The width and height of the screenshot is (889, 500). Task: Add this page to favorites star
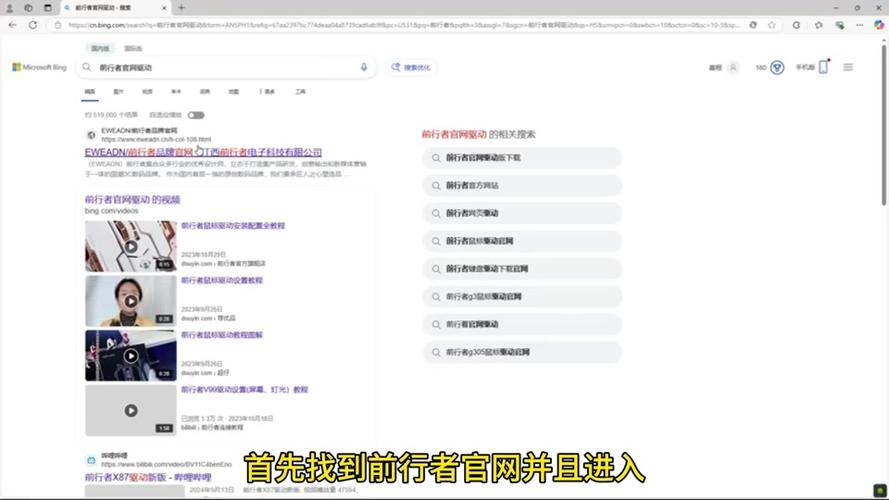(772, 25)
